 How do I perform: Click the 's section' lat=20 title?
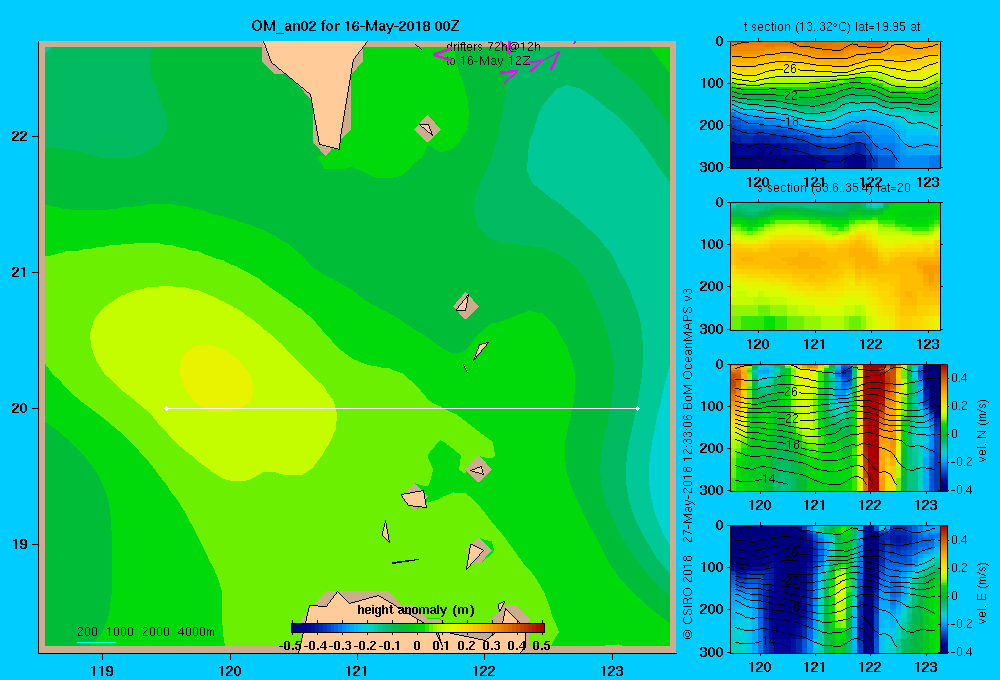coord(834,188)
